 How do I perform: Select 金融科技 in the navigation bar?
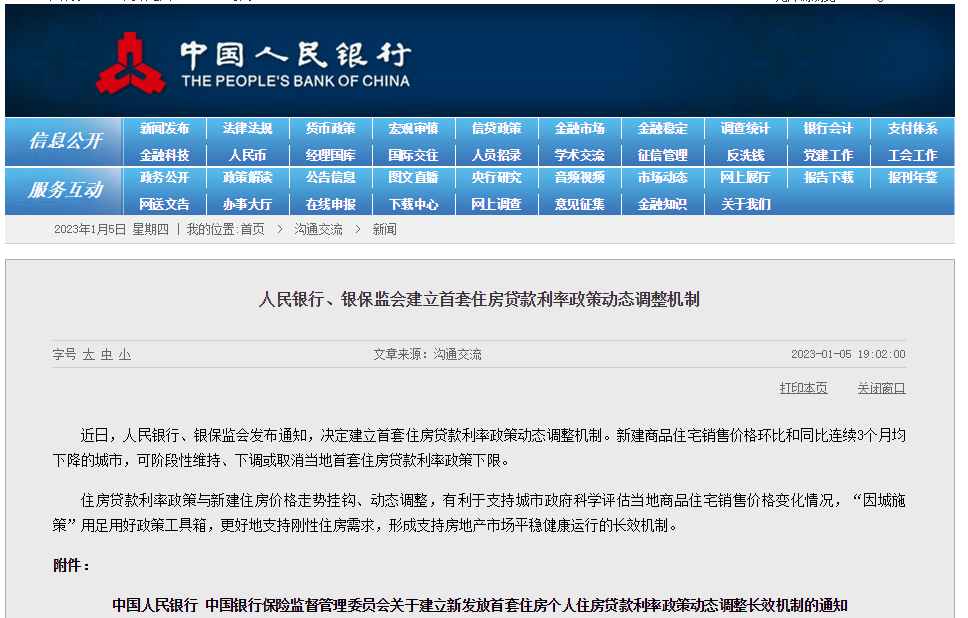164,155
